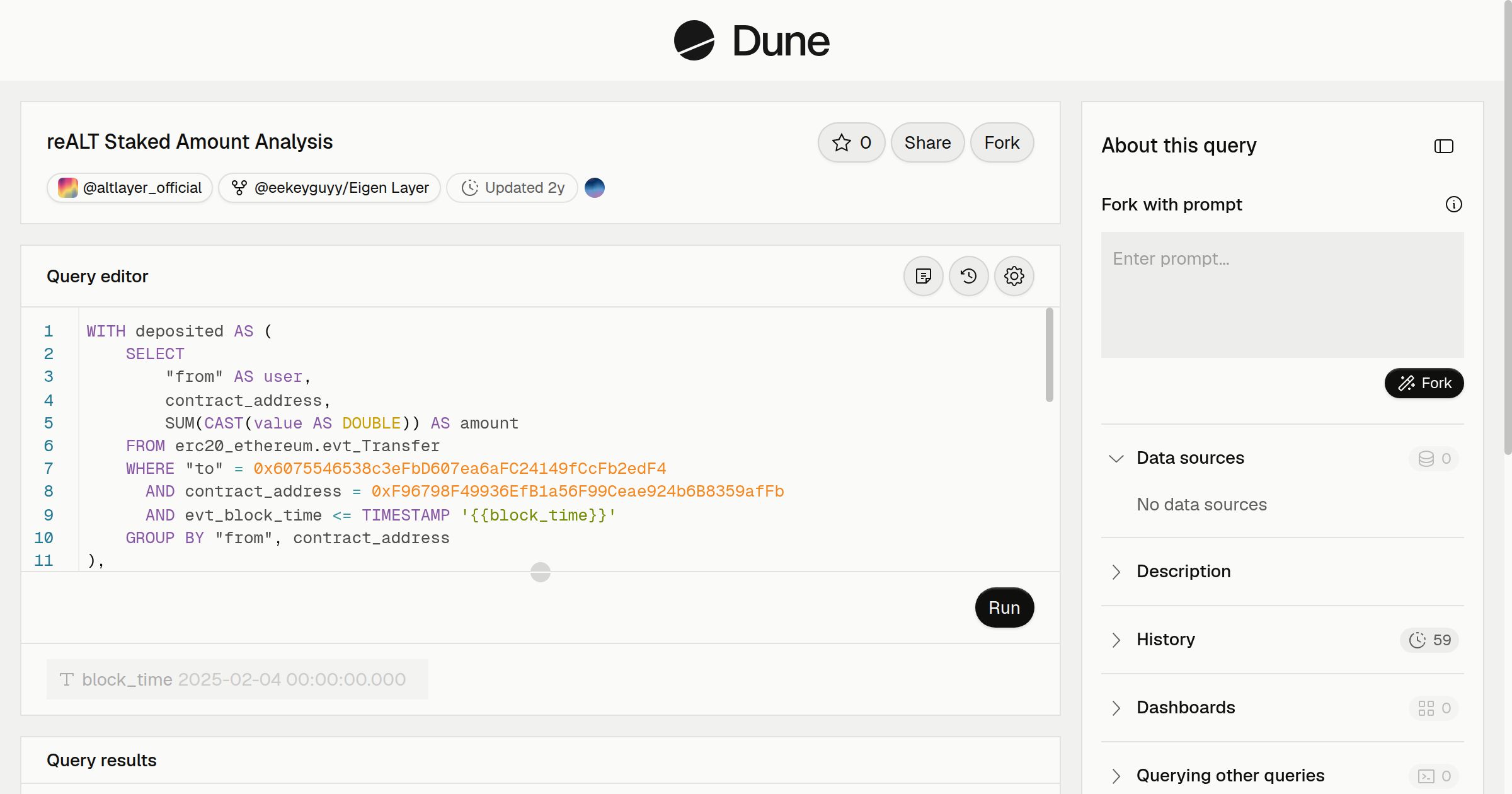Click the Fork with prompt info icon
This screenshot has height=794, width=1512.
point(1453,204)
